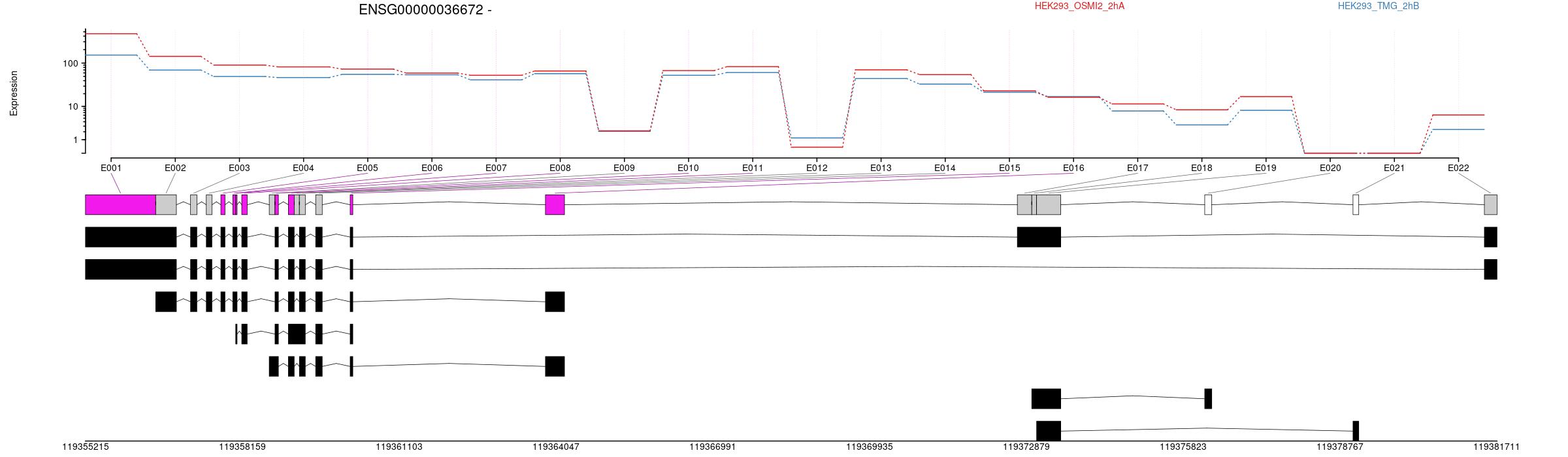Click the y-axis tick value 10

73,106
